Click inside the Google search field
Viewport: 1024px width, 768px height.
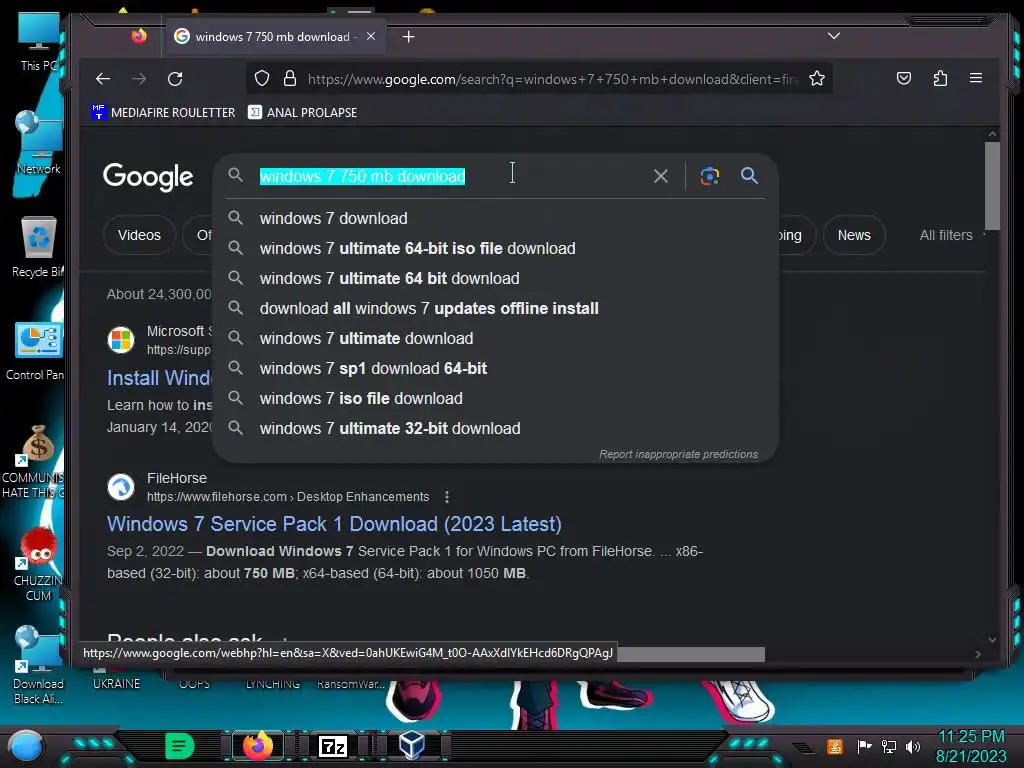451,176
